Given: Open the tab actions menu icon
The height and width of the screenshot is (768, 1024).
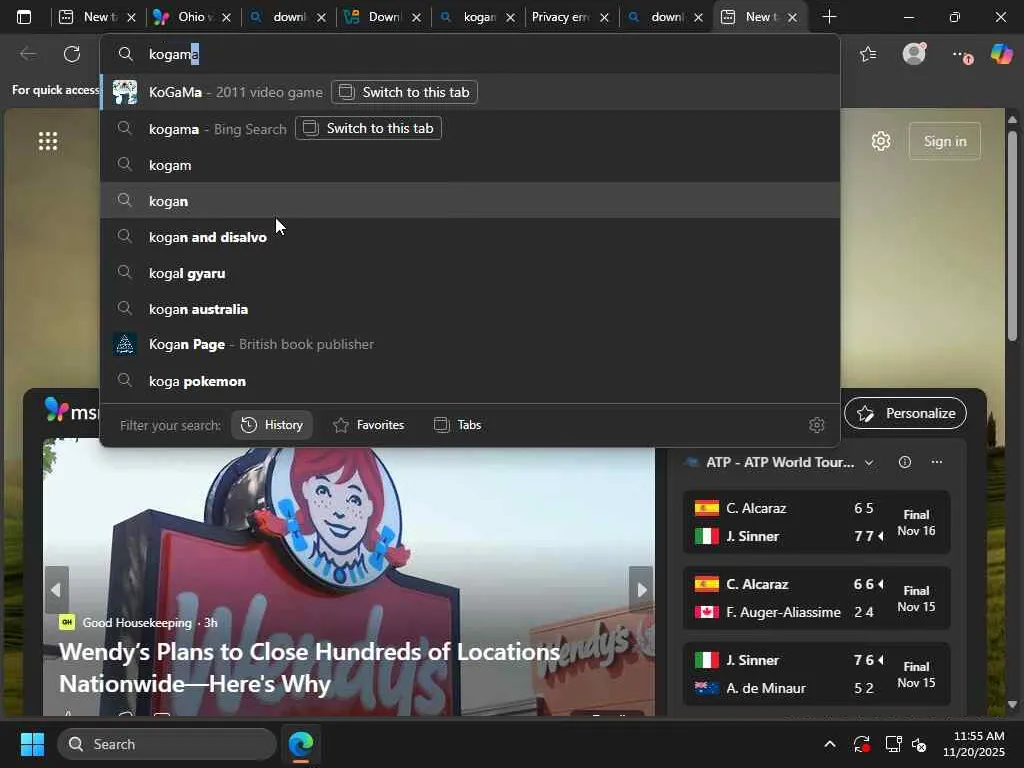Looking at the screenshot, I should [24, 17].
